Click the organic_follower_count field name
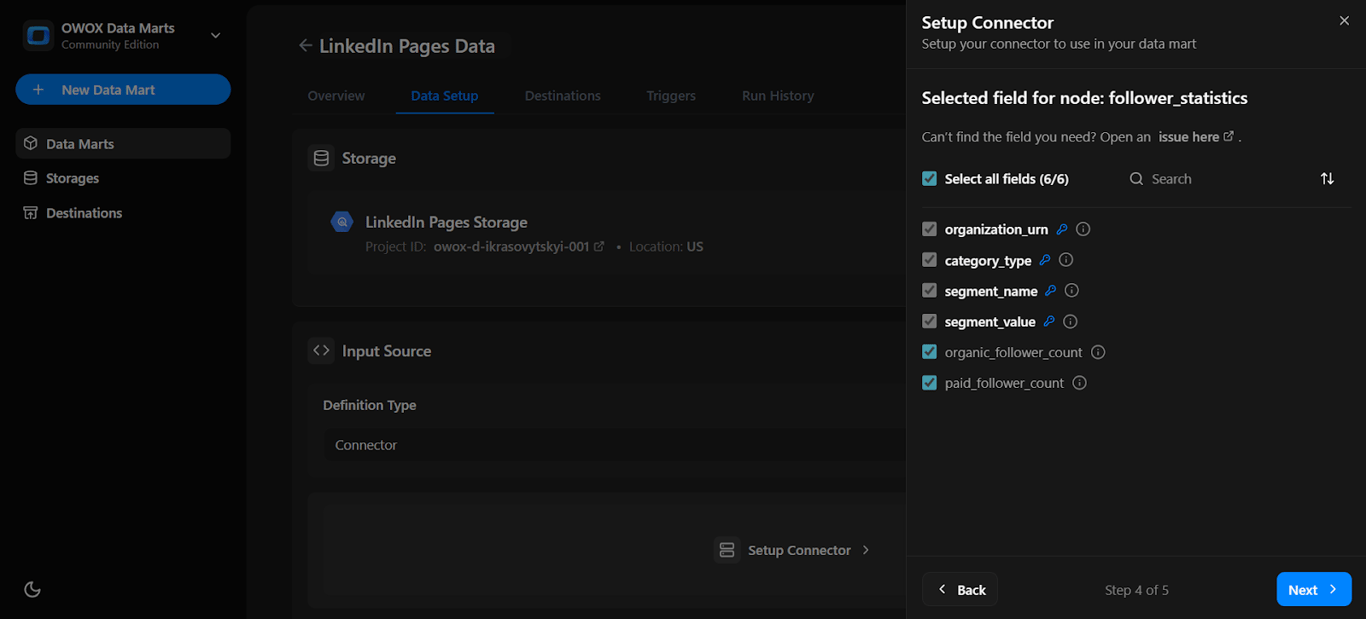Image resolution: width=1366 pixels, height=619 pixels. tap(1013, 352)
